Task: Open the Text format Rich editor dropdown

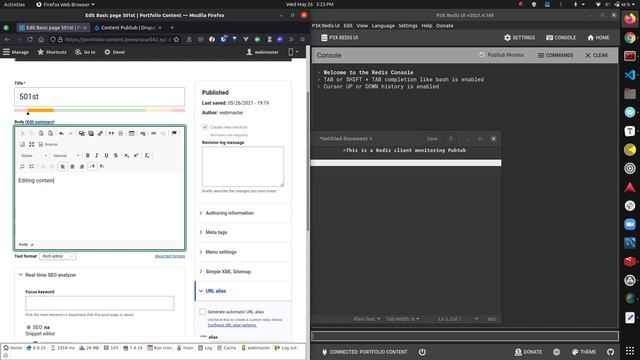Action: pos(58,256)
